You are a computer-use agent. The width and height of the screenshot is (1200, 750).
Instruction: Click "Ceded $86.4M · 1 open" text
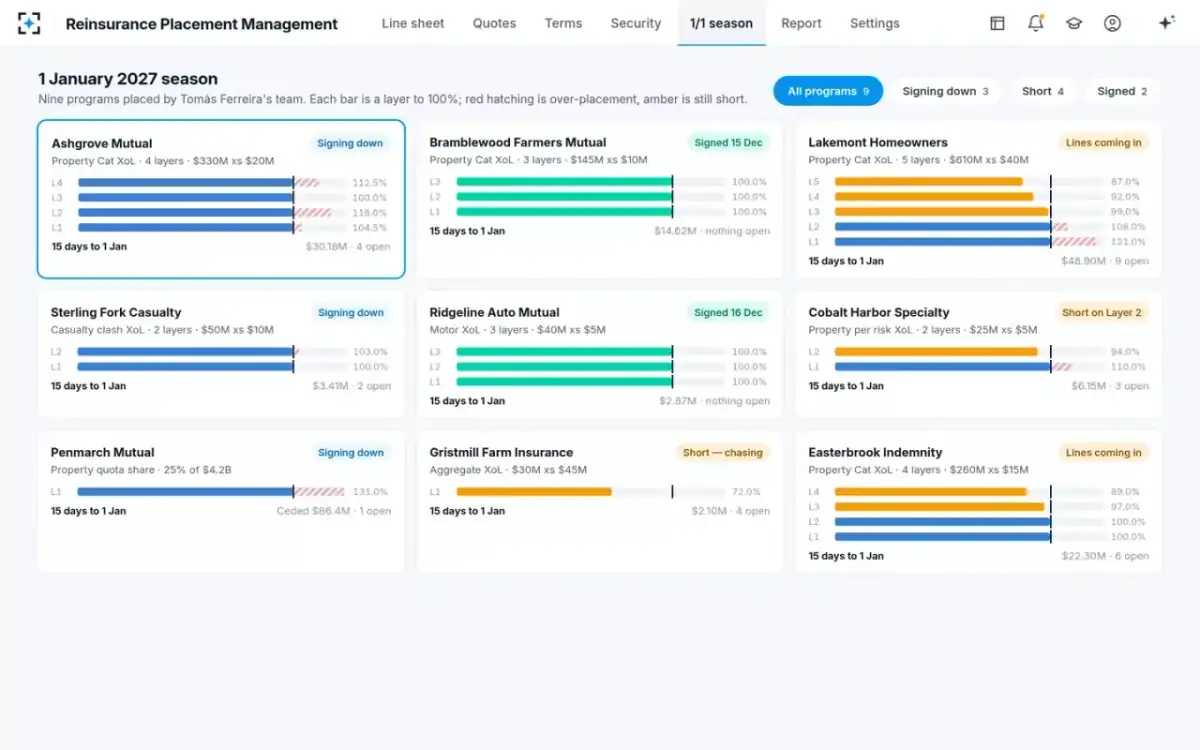(x=334, y=511)
